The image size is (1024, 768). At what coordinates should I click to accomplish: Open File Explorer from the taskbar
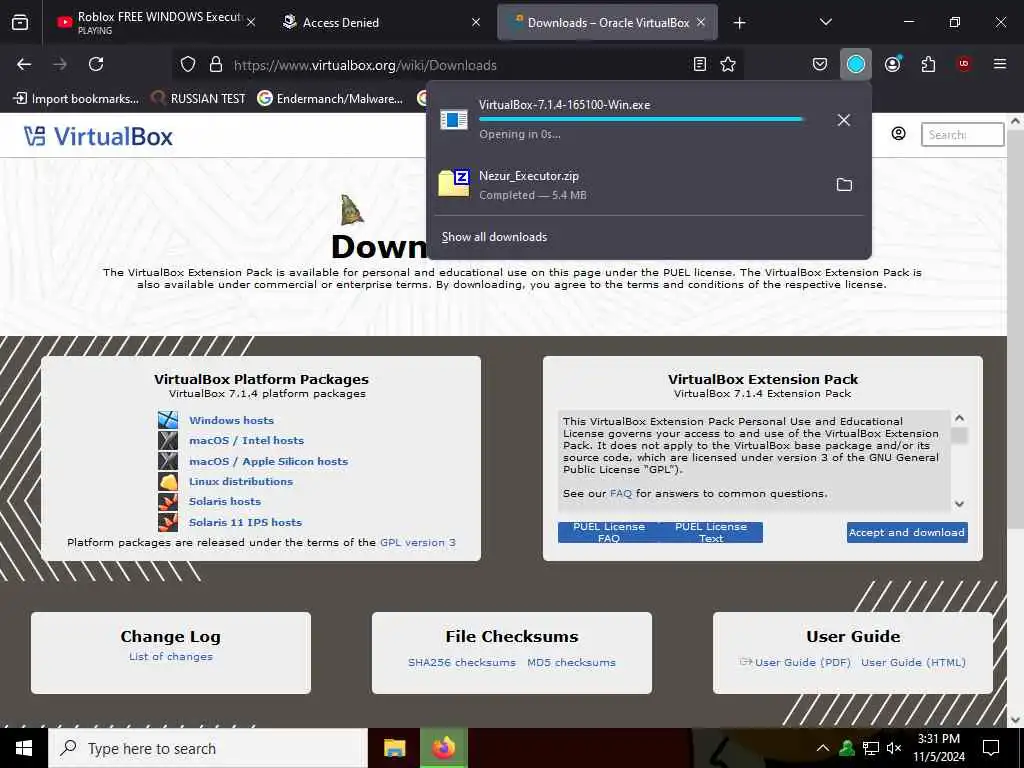pyautogui.click(x=394, y=748)
